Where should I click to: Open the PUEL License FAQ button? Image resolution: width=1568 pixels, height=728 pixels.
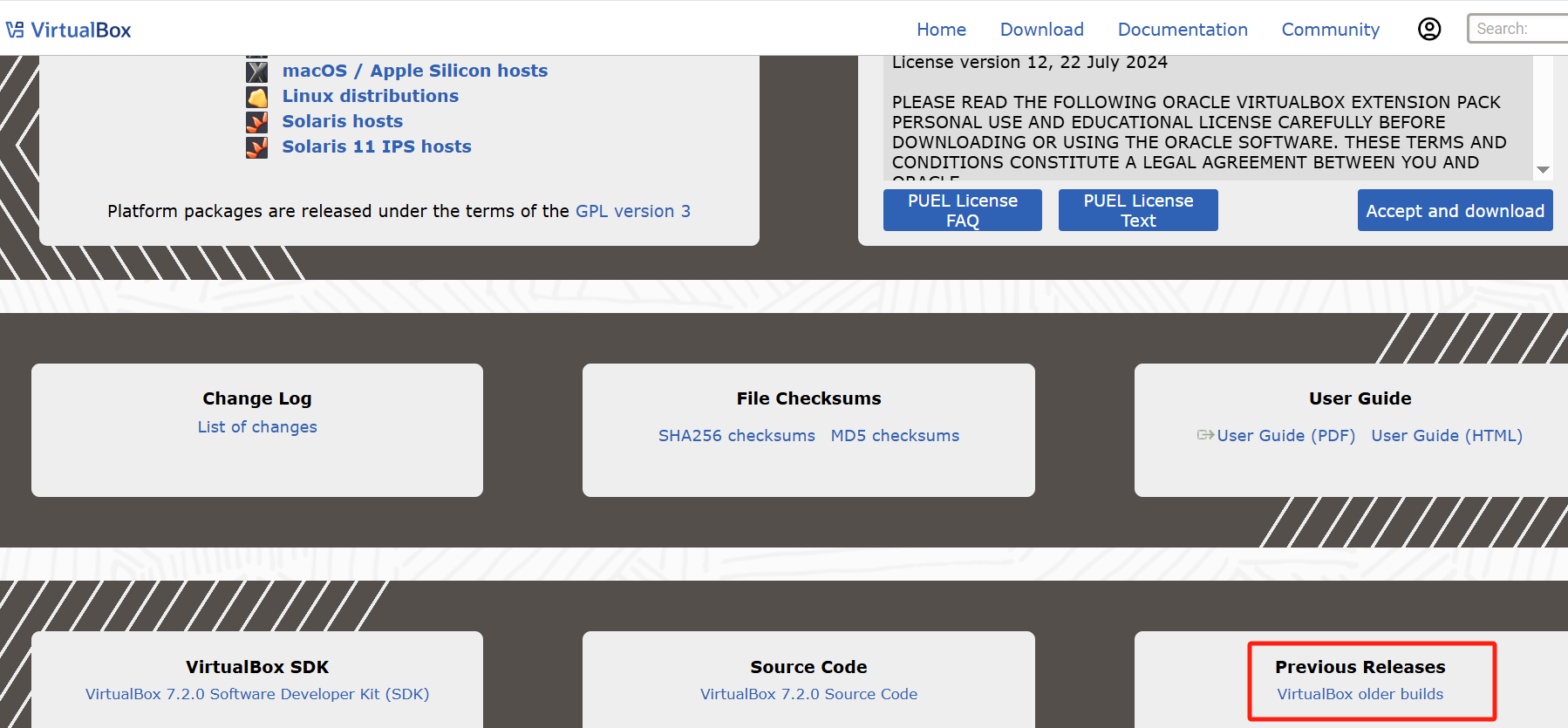pyautogui.click(x=963, y=210)
